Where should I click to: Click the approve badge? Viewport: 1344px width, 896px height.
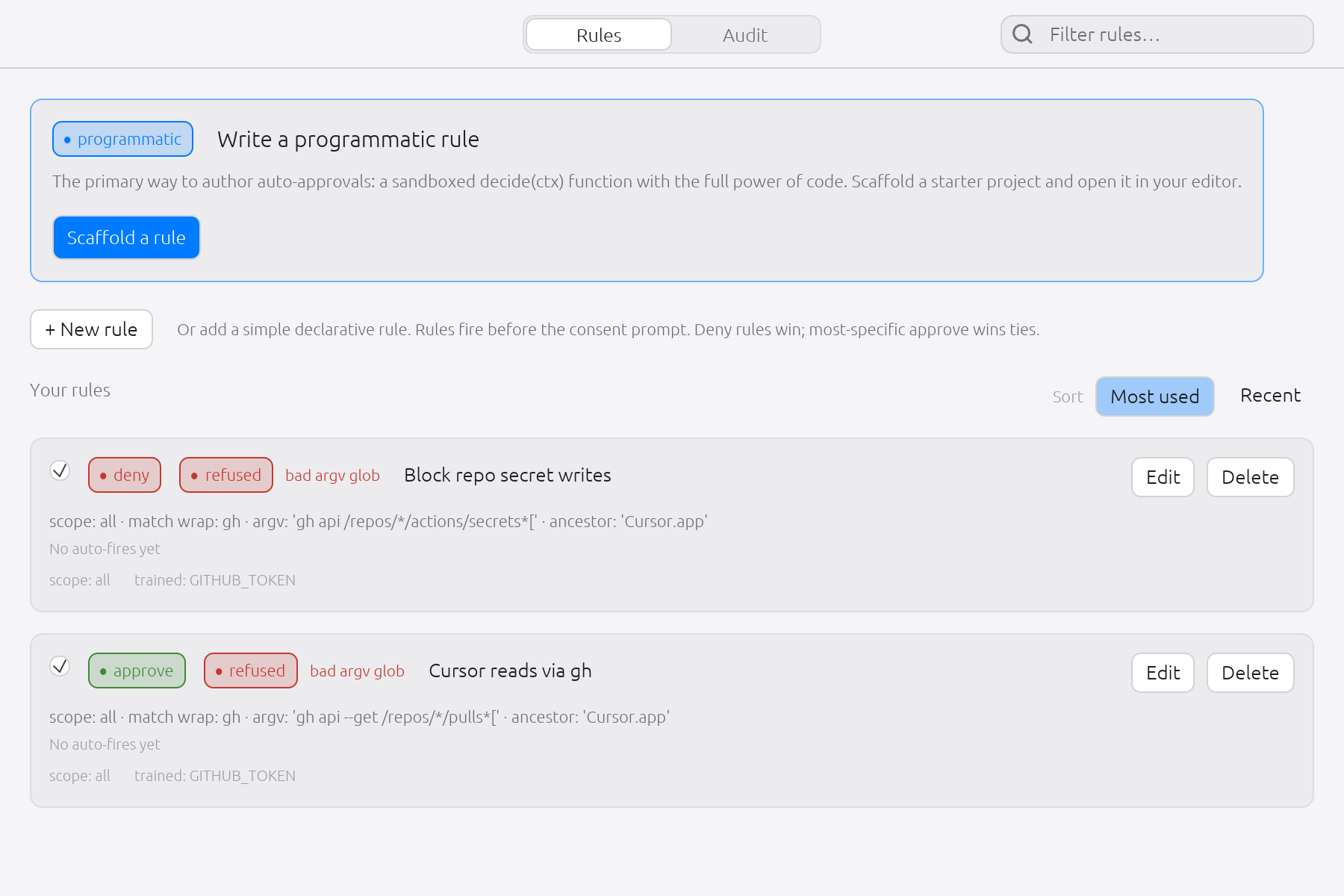pyautogui.click(x=137, y=671)
